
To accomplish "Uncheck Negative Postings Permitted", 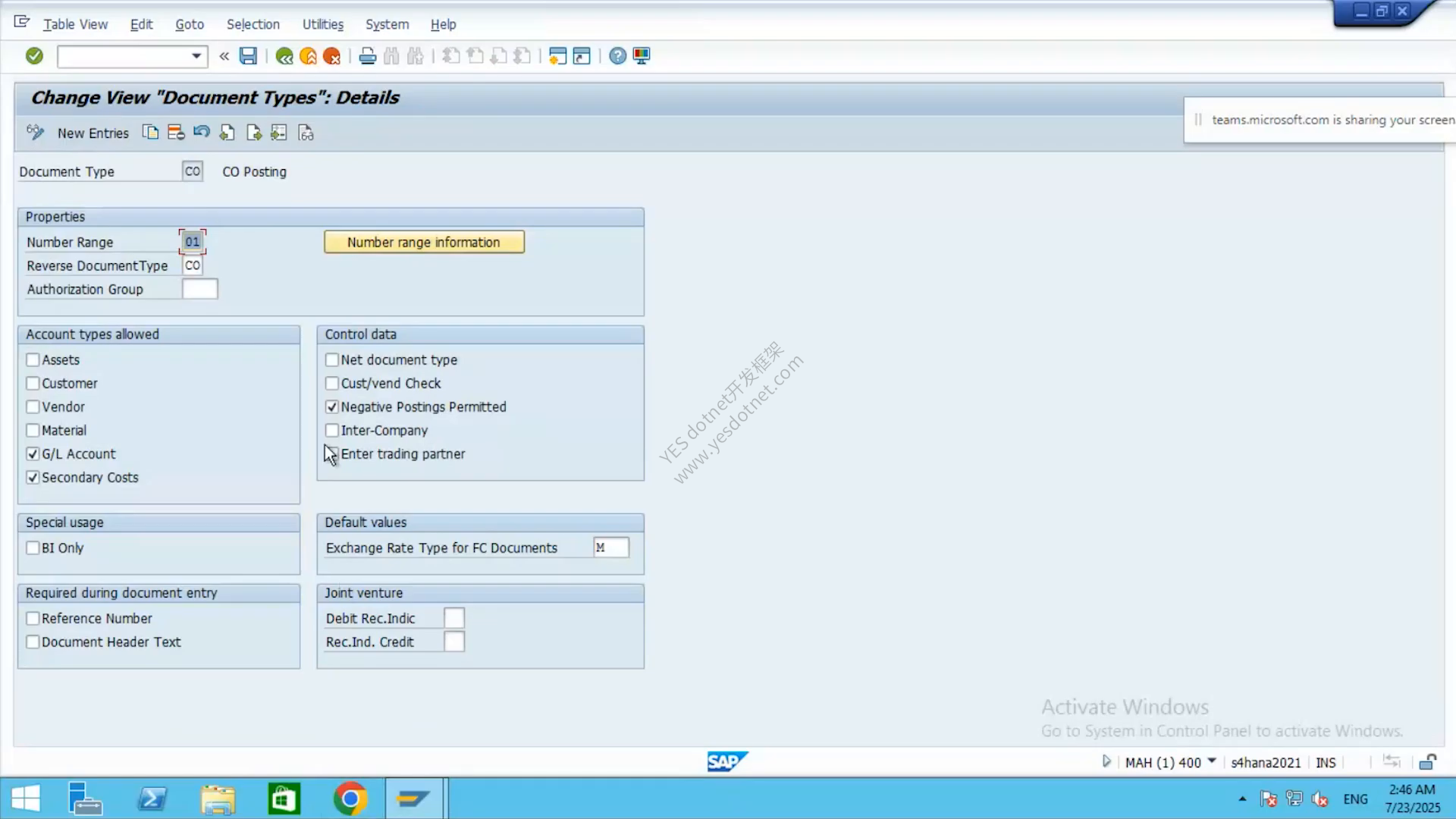I will [332, 406].
